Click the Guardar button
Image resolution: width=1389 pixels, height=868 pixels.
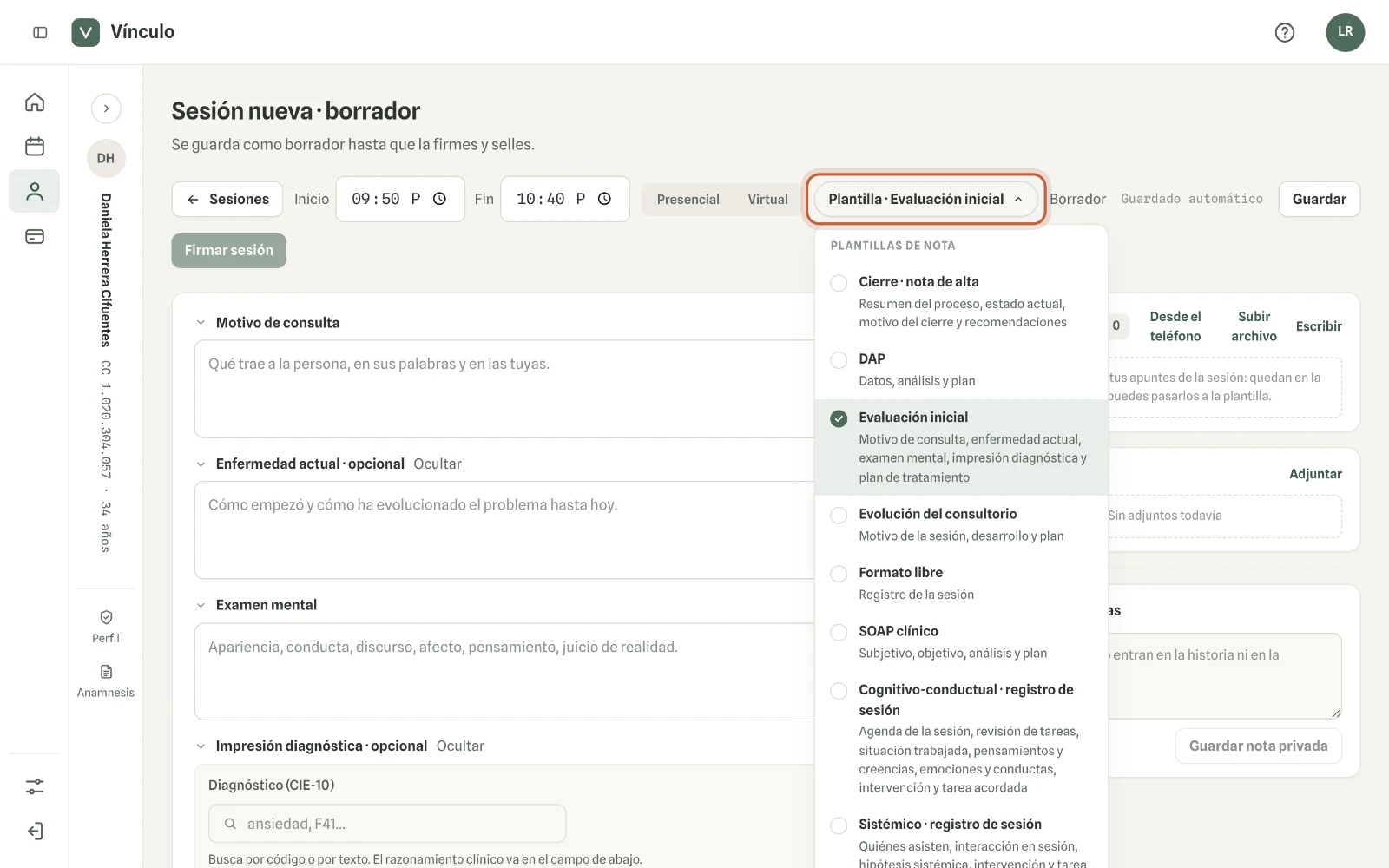1319,199
